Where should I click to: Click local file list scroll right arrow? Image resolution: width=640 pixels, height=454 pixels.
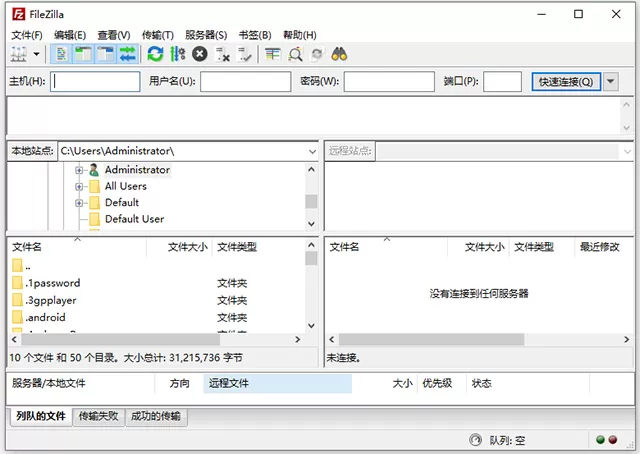click(x=298, y=339)
